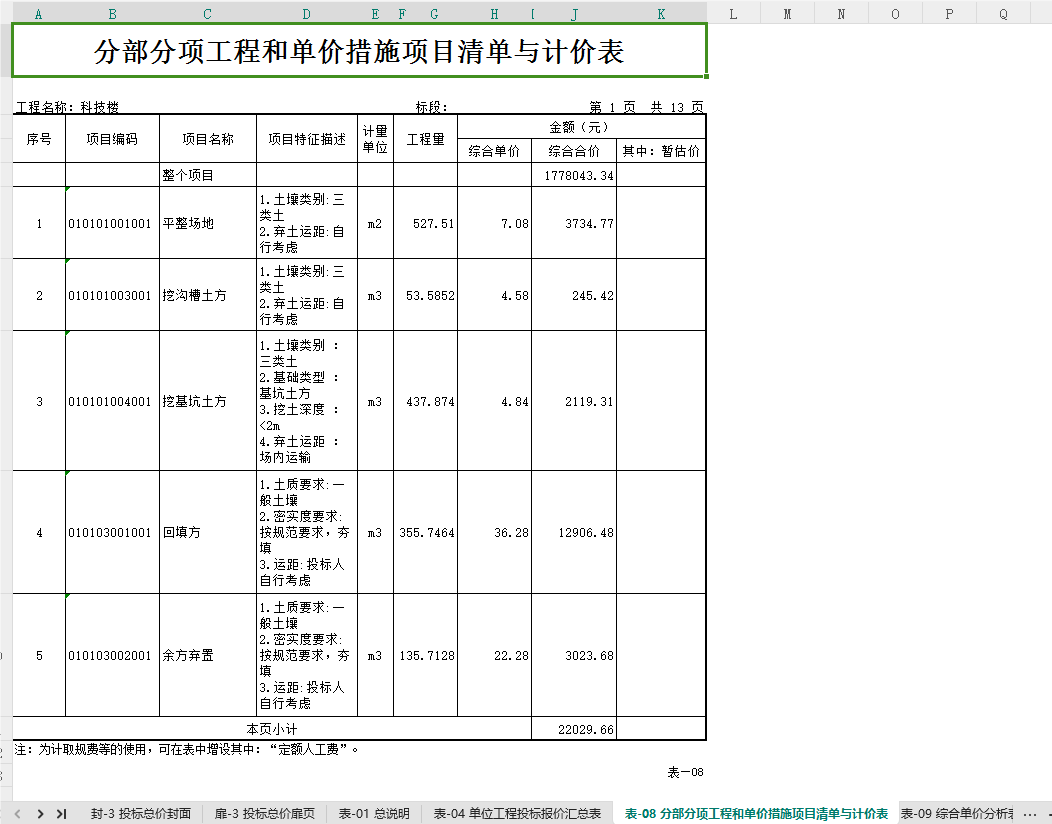Open the 表-01 总说明 sheet tab
This screenshot has width=1052, height=824.
[374, 814]
